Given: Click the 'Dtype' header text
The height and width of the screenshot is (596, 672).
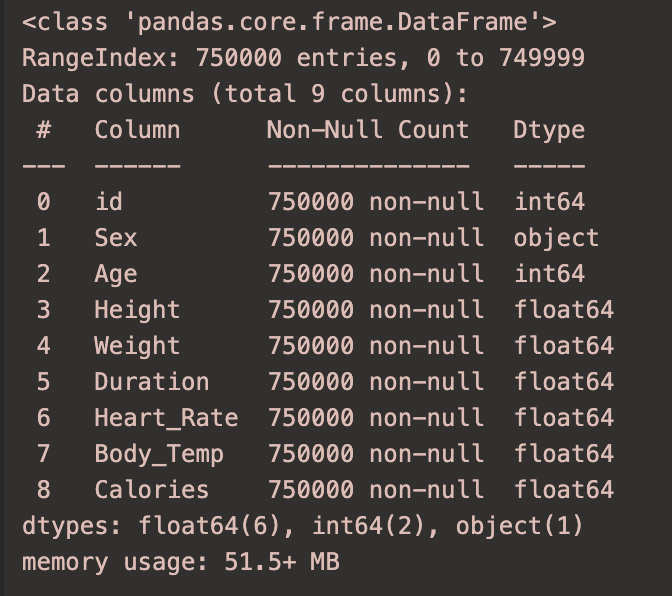Looking at the screenshot, I should pos(549,130).
